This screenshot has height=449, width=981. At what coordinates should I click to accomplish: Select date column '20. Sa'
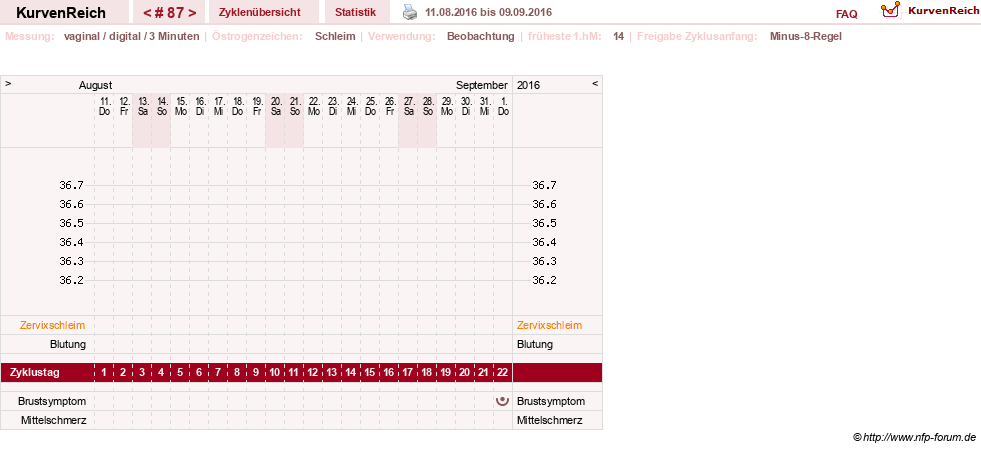point(276,106)
